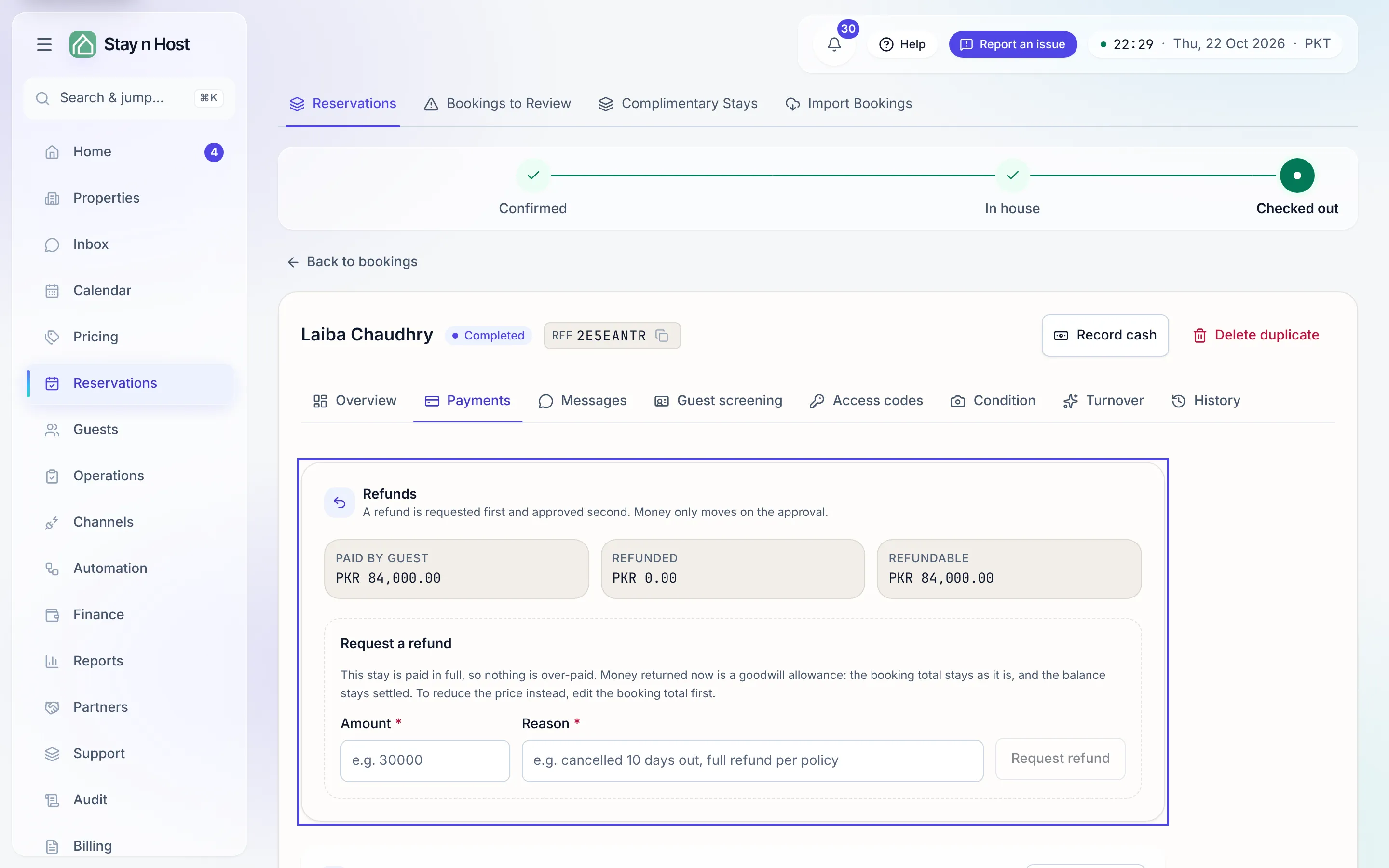Open Operations in the sidebar
This screenshot has height=868, width=1389.
pos(130,476)
